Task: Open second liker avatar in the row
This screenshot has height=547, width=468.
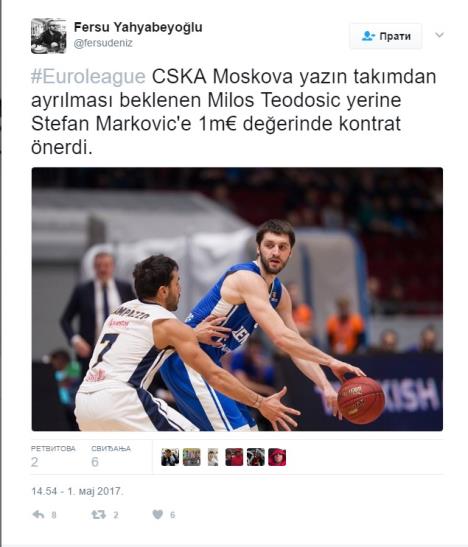Action: point(192,457)
